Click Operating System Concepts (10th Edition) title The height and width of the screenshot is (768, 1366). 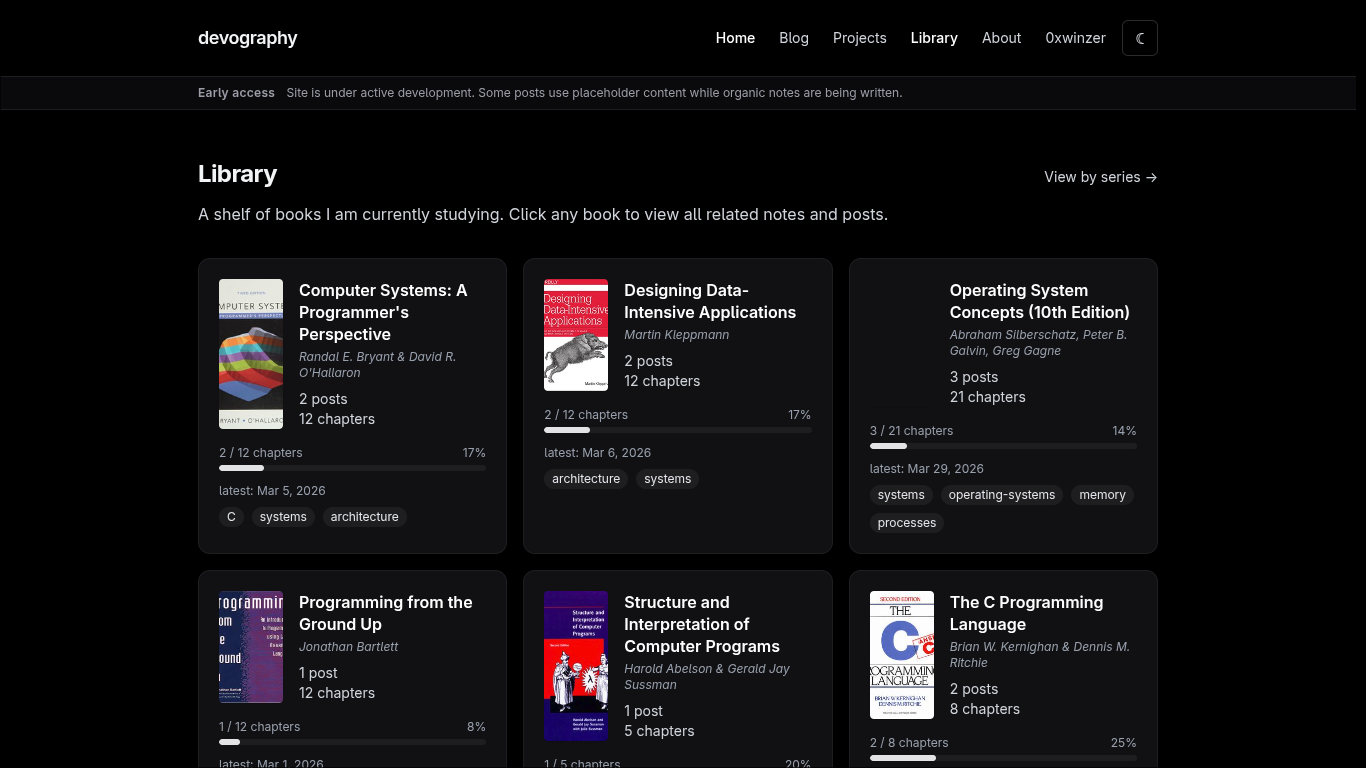(x=1040, y=301)
